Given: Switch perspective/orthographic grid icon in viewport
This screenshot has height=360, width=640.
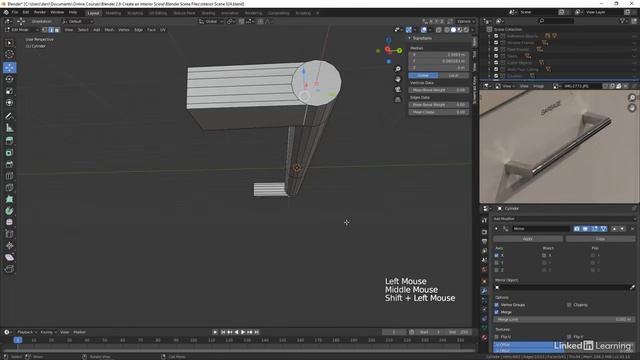Looking at the screenshot, I should [x=398, y=100].
